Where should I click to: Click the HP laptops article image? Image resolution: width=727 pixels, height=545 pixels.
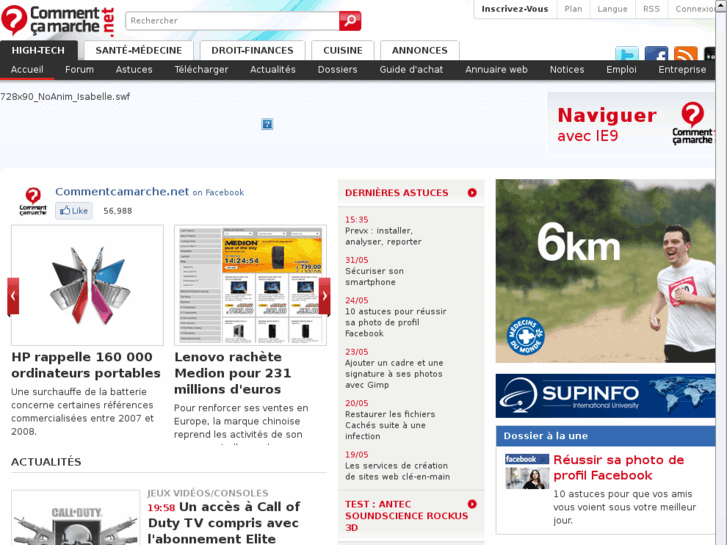coord(87,285)
